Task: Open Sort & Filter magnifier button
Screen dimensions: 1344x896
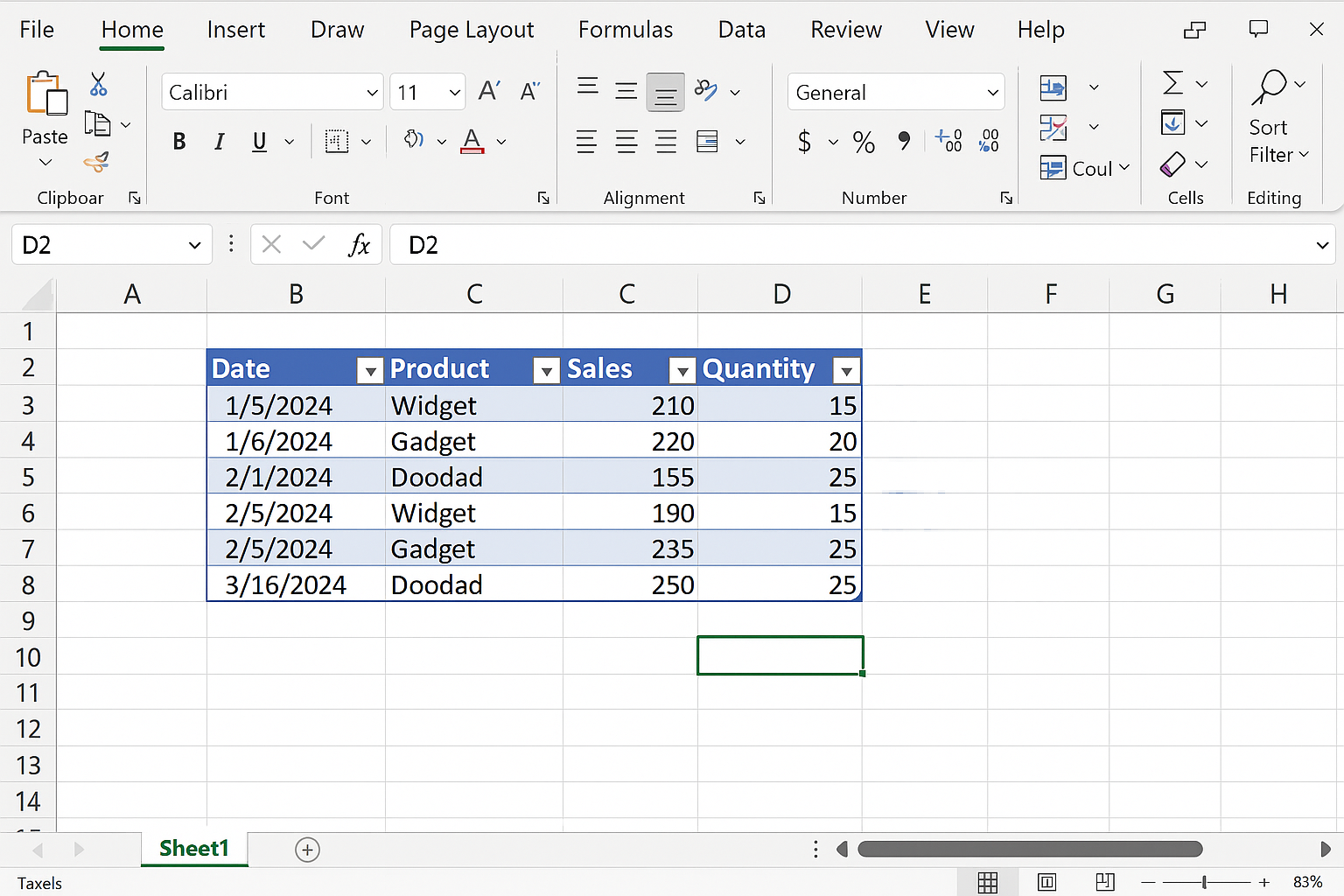Action: (x=1270, y=87)
